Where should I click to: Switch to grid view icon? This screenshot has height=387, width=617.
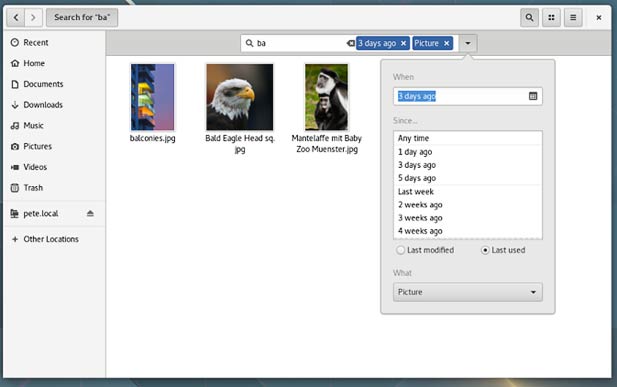551,17
